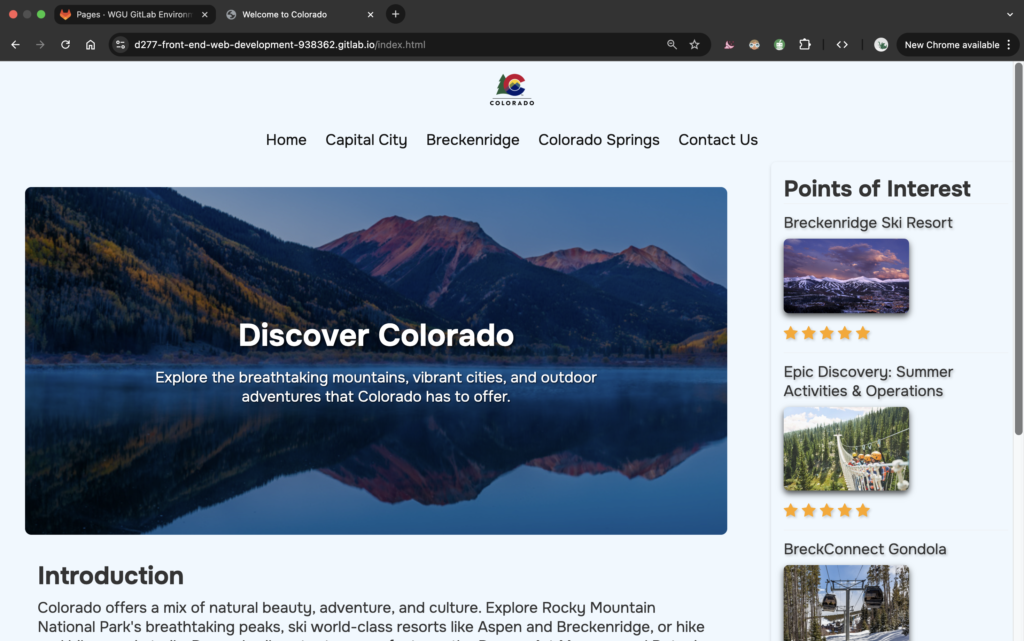This screenshot has width=1024, height=641.
Task: Click the browser back arrow
Action: 15,45
